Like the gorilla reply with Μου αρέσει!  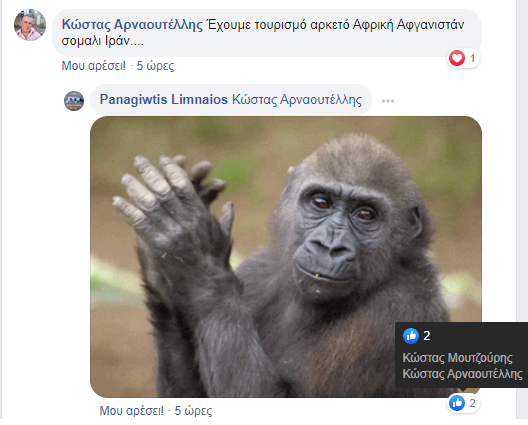[x=132, y=411]
